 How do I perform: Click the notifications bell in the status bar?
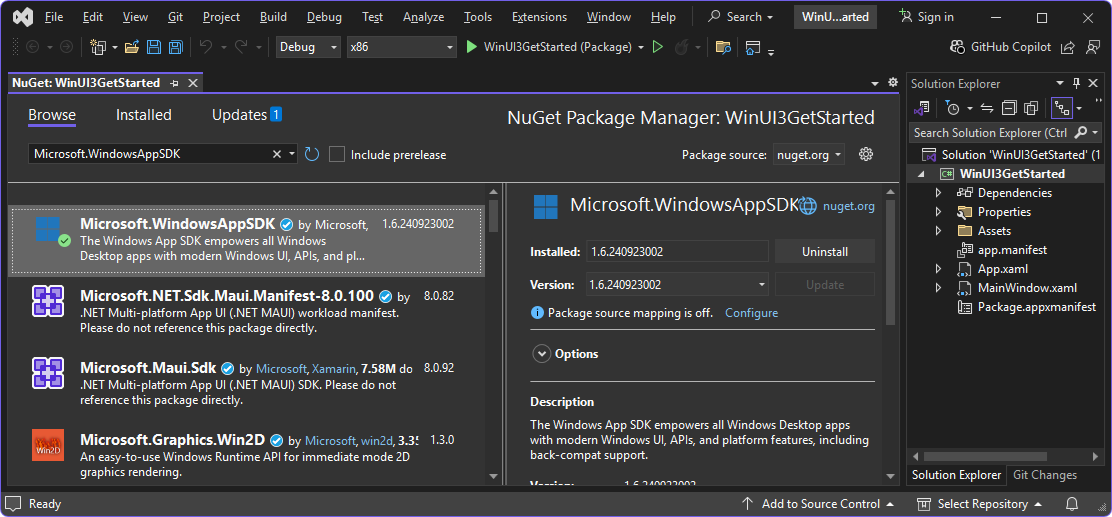pyautogui.click(x=1072, y=504)
